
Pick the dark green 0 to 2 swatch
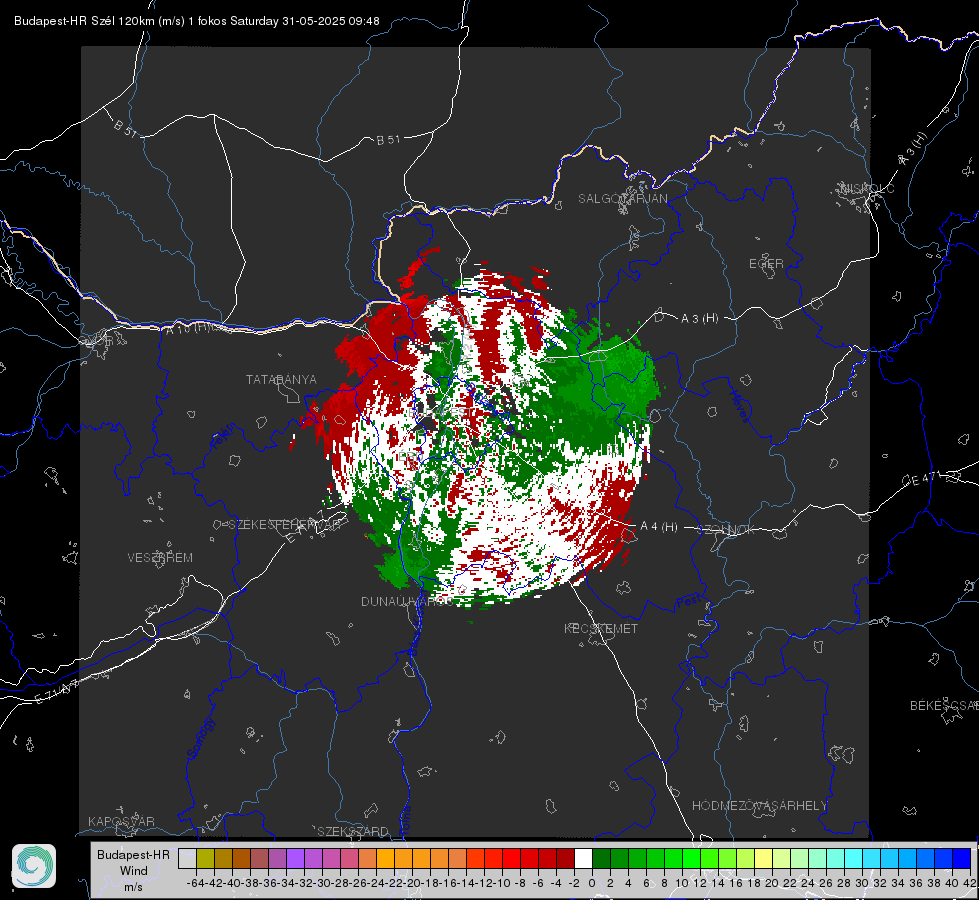pos(601,858)
